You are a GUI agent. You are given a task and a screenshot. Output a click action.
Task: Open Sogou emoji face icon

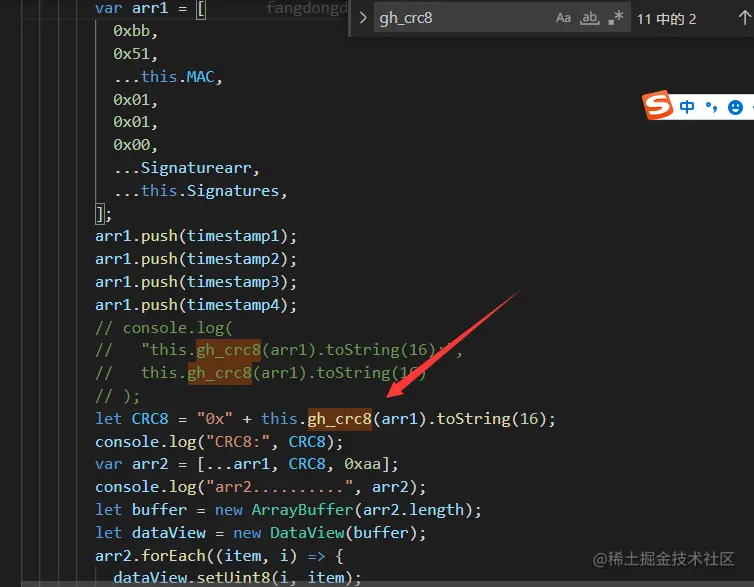click(735, 107)
